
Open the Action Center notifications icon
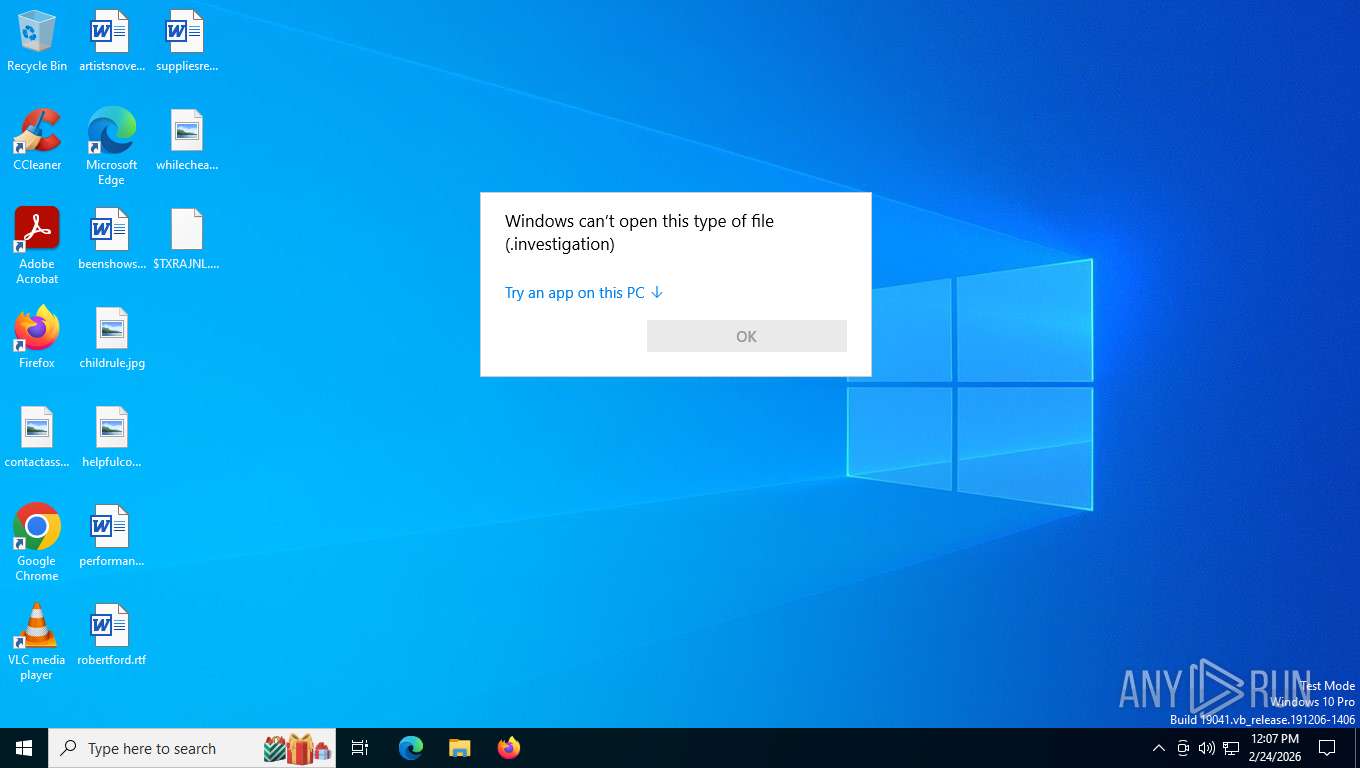click(x=1327, y=748)
